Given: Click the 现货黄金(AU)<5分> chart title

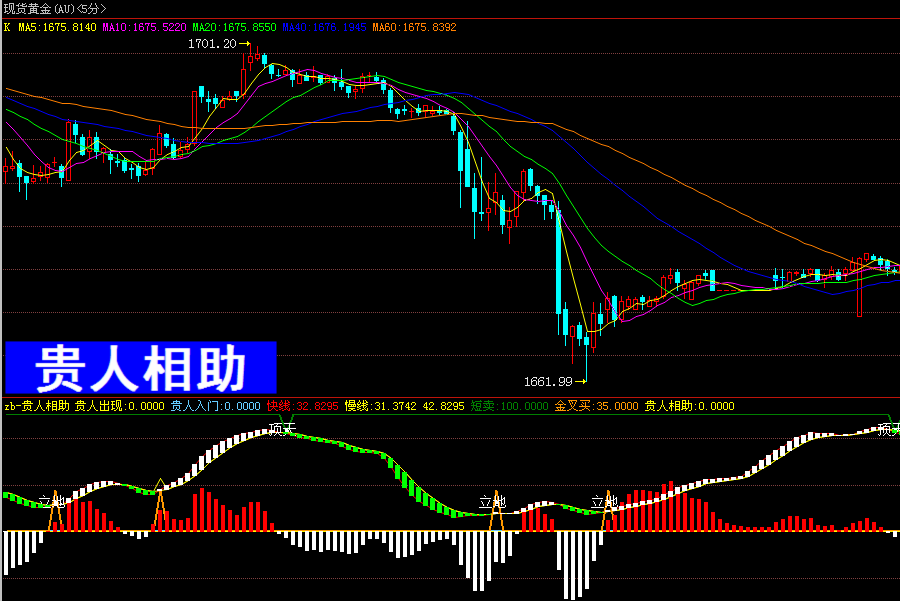Looking at the screenshot, I should (x=55, y=9).
